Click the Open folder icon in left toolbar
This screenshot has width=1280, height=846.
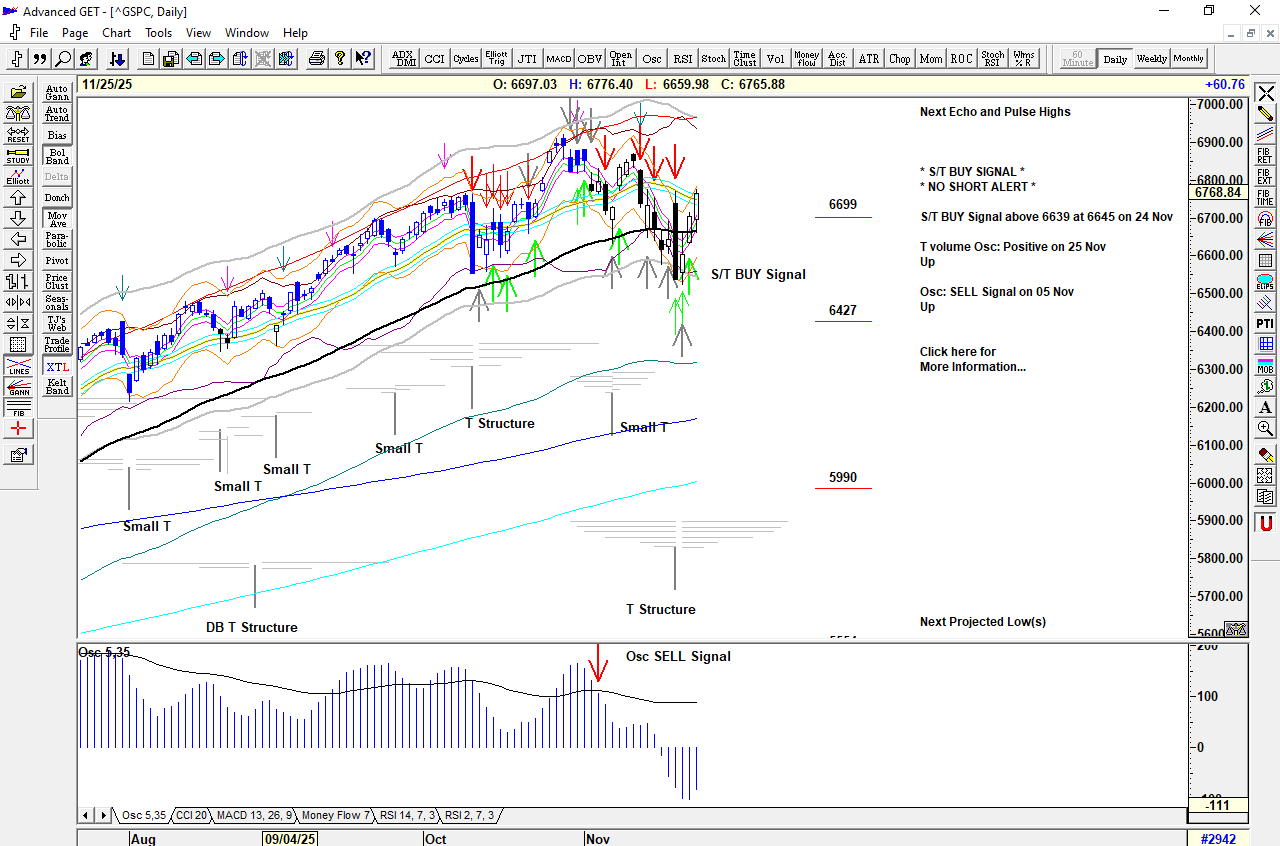pos(18,92)
